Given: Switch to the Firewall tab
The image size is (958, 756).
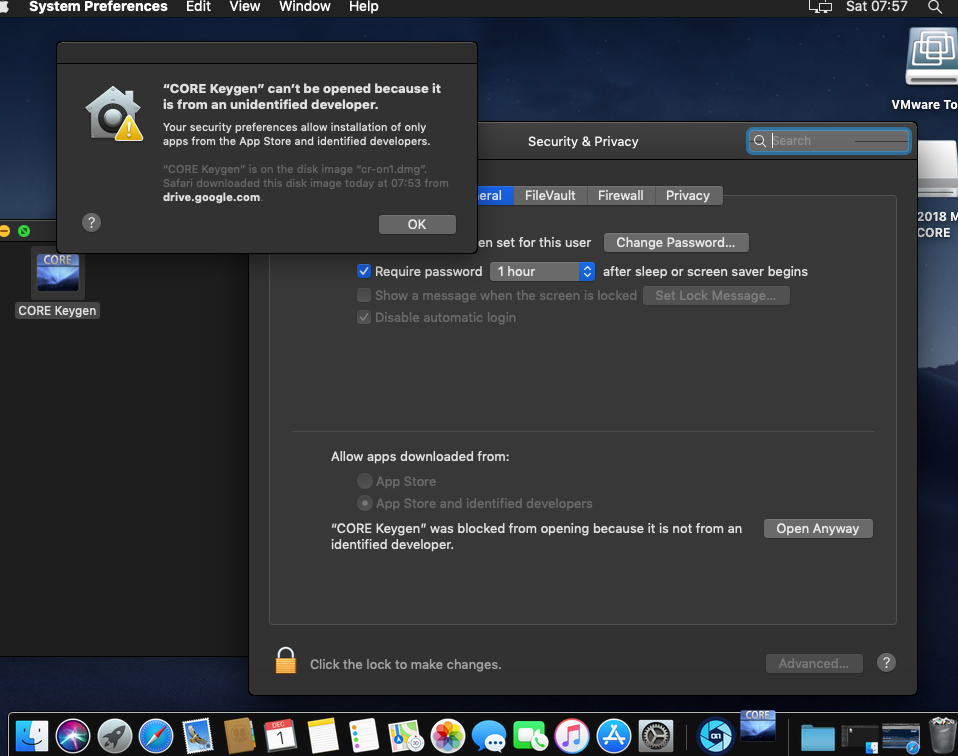Looking at the screenshot, I should click(x=621, y=196).
